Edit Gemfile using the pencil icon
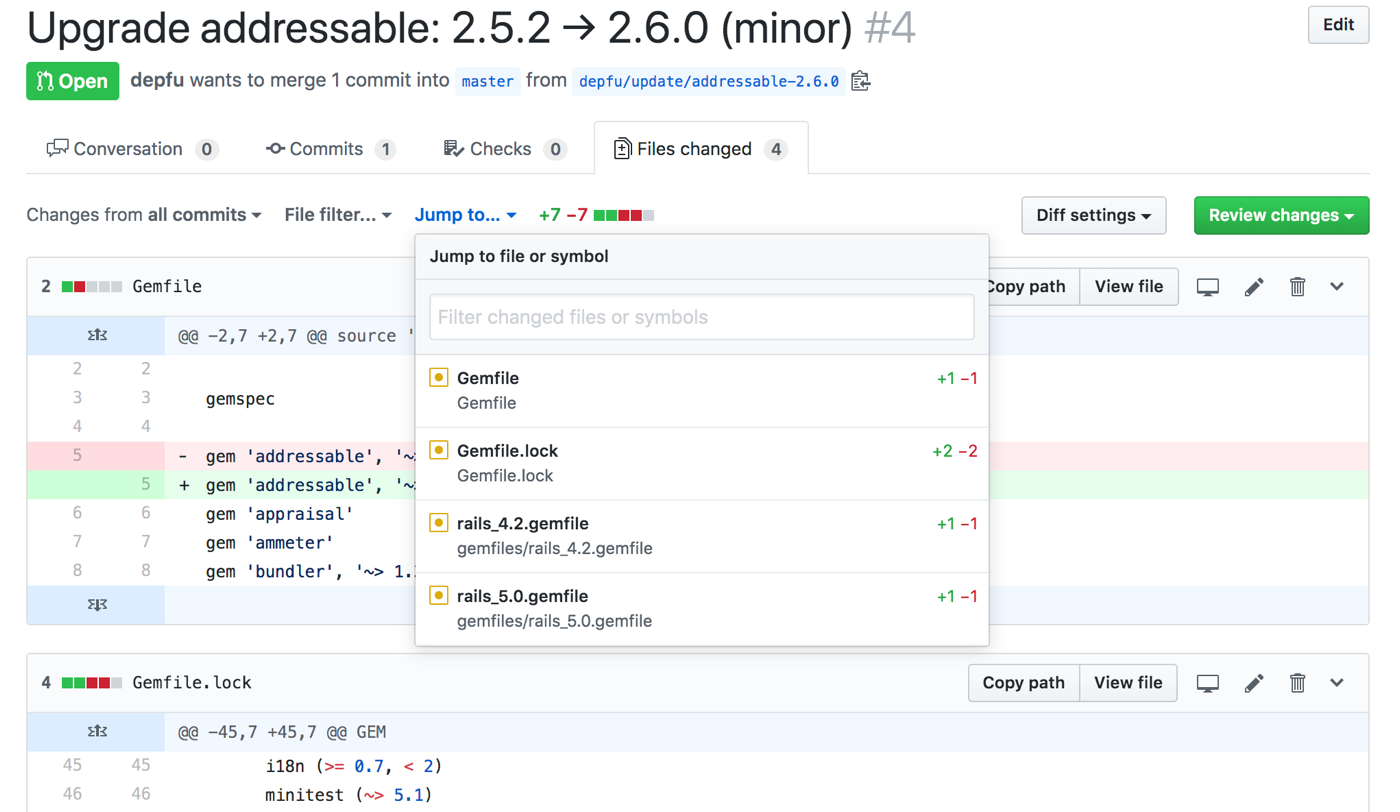Image resolution: width=1400 pixels, height=812 pixels. 1253,287
